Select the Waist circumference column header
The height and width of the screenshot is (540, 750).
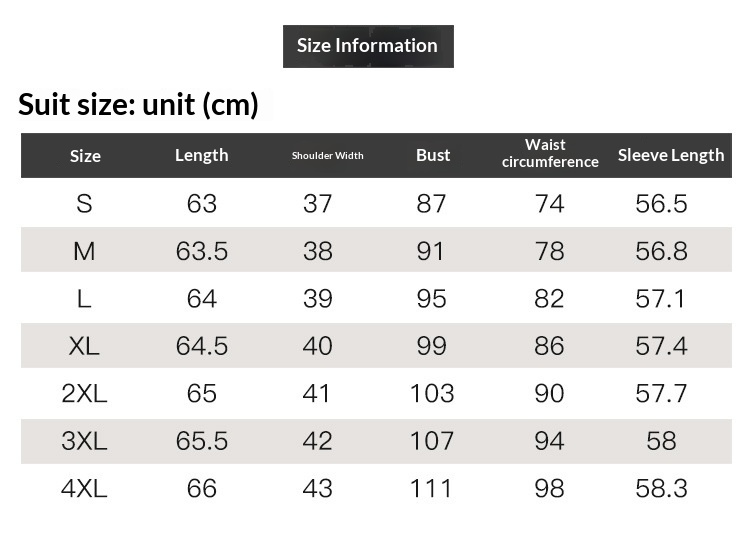[x=549, y=154]
